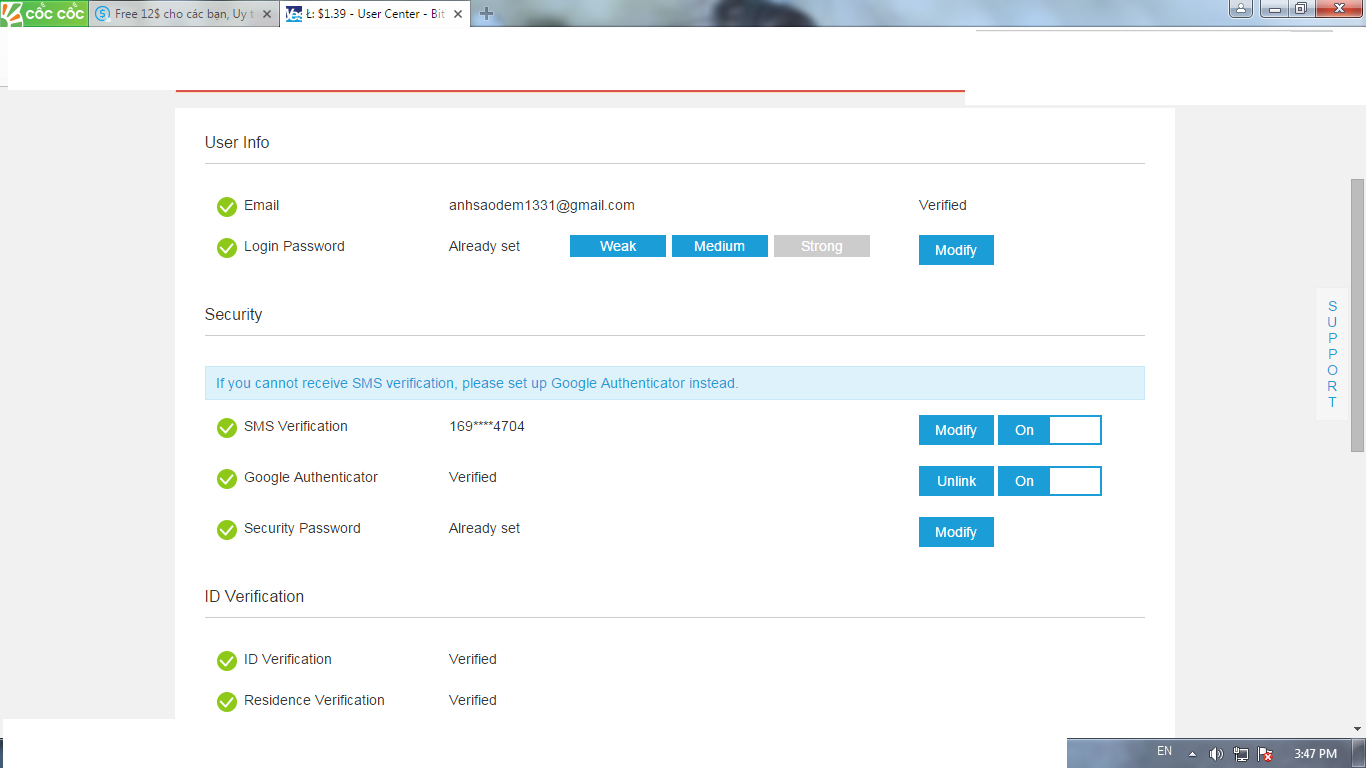Toggle the SMS Verification On switch
Viewport: 1366px width, 768px height.
click(x=1050, y=430)
